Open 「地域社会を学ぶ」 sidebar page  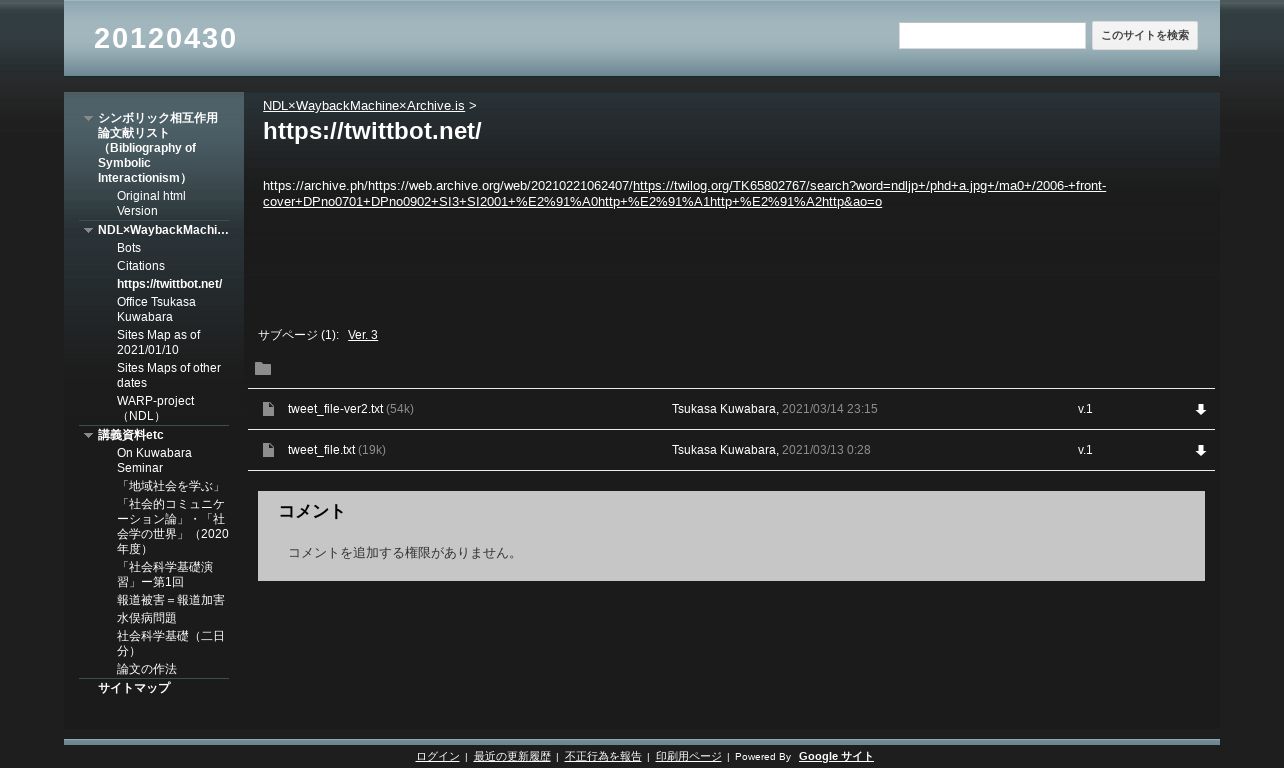[x=169, y=486]
